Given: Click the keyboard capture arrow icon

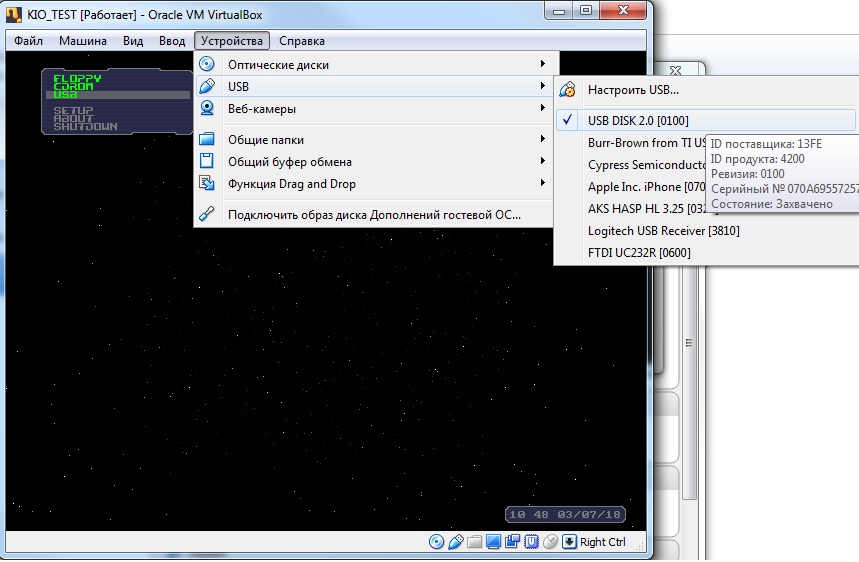Looking at the screenshot, I should click(569, 542).
